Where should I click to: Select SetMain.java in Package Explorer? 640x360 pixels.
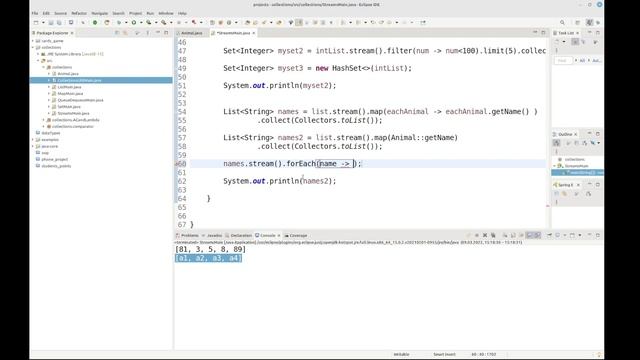pos(69,107)
